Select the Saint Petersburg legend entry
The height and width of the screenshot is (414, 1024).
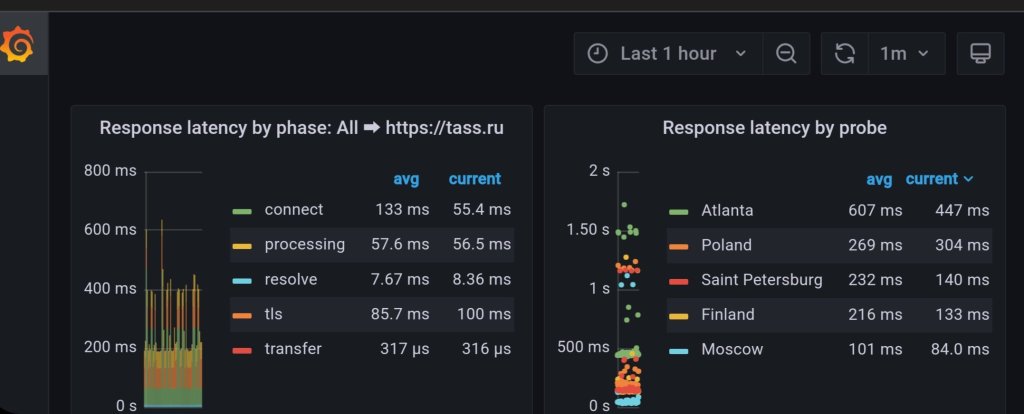tap(761, 280)
